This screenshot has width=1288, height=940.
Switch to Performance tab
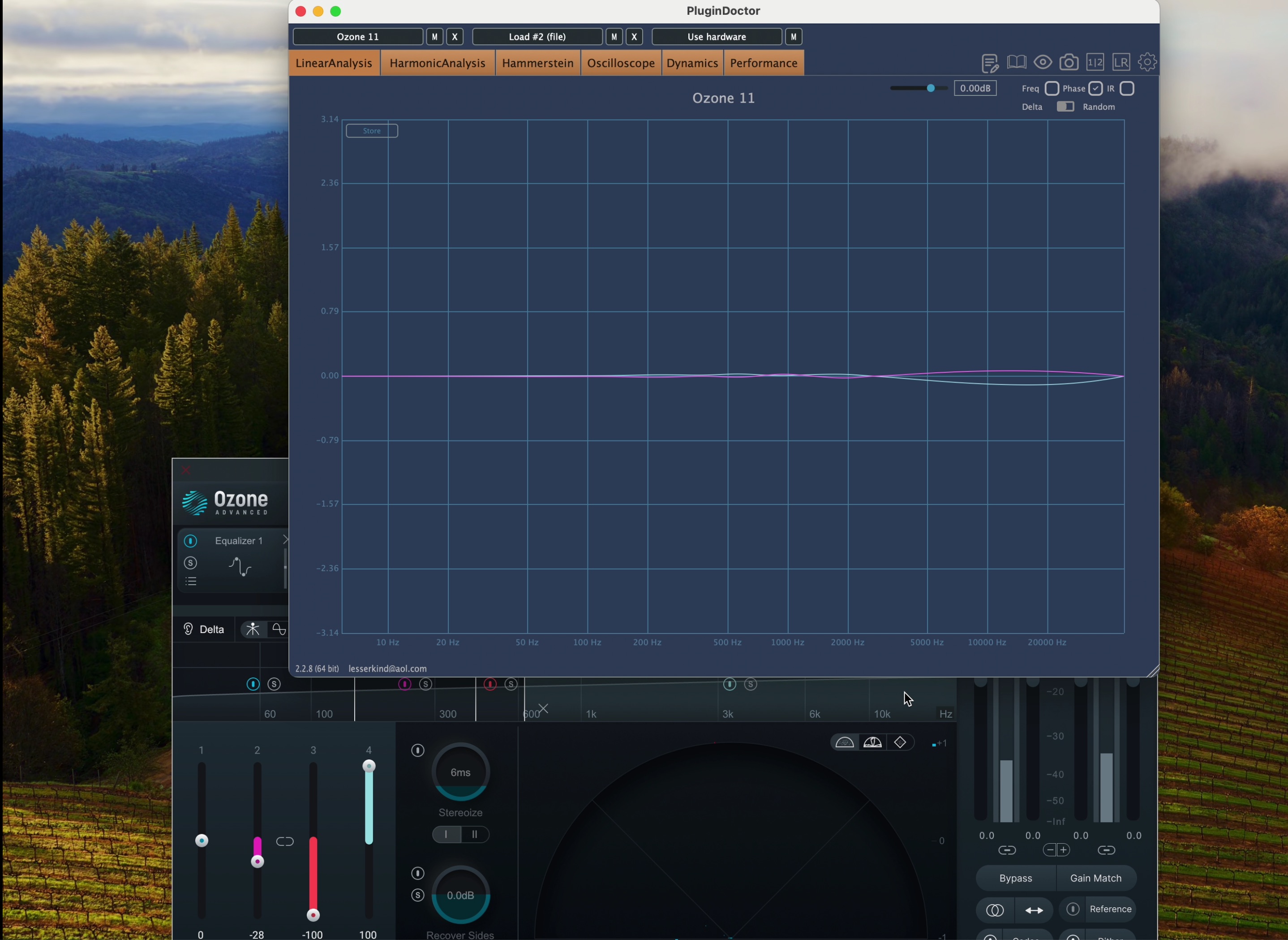(x=764, y=63)
